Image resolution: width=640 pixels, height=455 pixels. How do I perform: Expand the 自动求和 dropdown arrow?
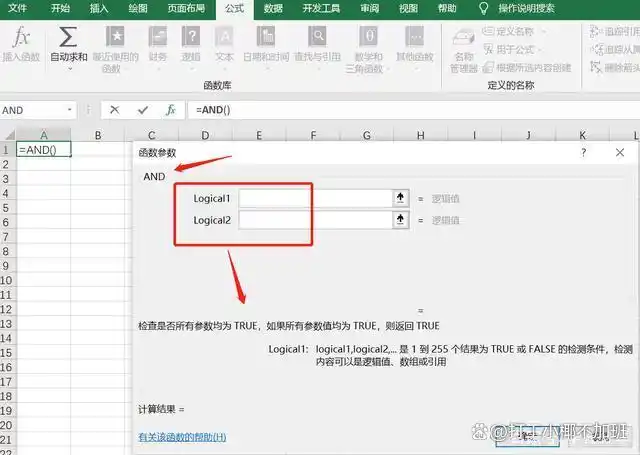click(x=69, y=69)
